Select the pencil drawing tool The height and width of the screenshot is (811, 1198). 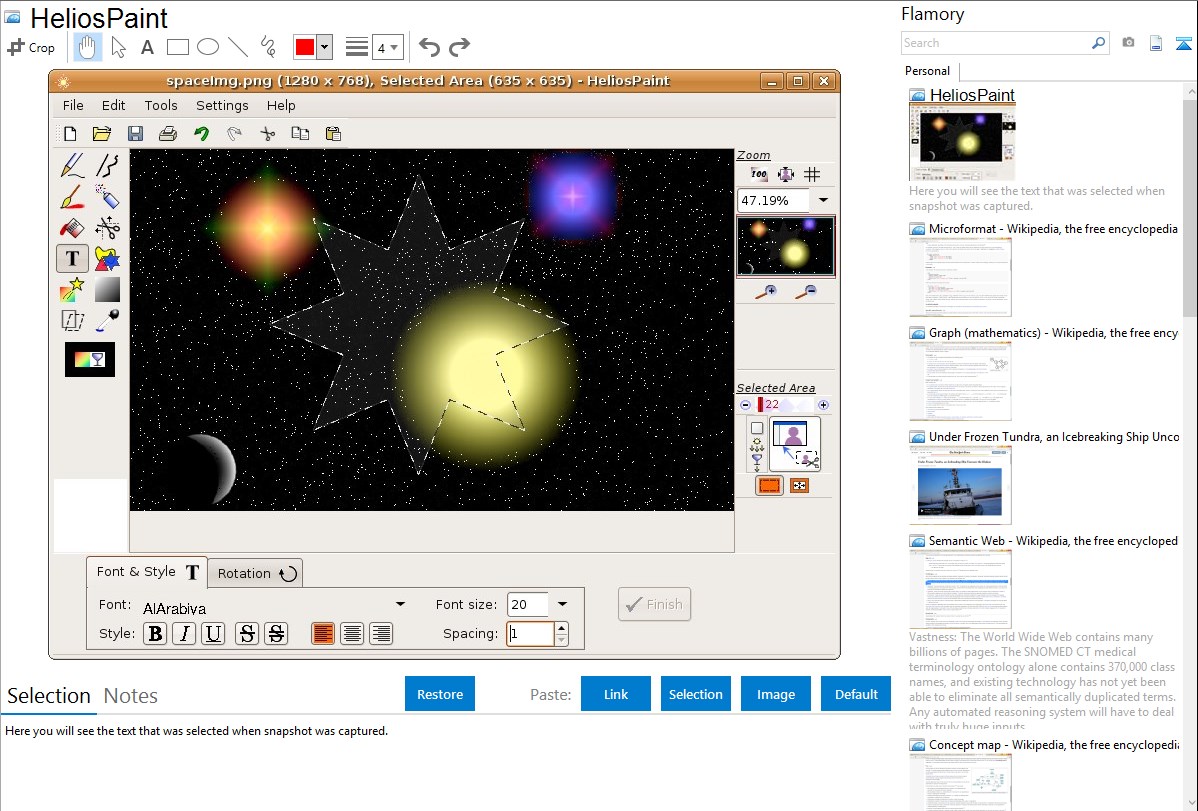click(x=73, y=165)
